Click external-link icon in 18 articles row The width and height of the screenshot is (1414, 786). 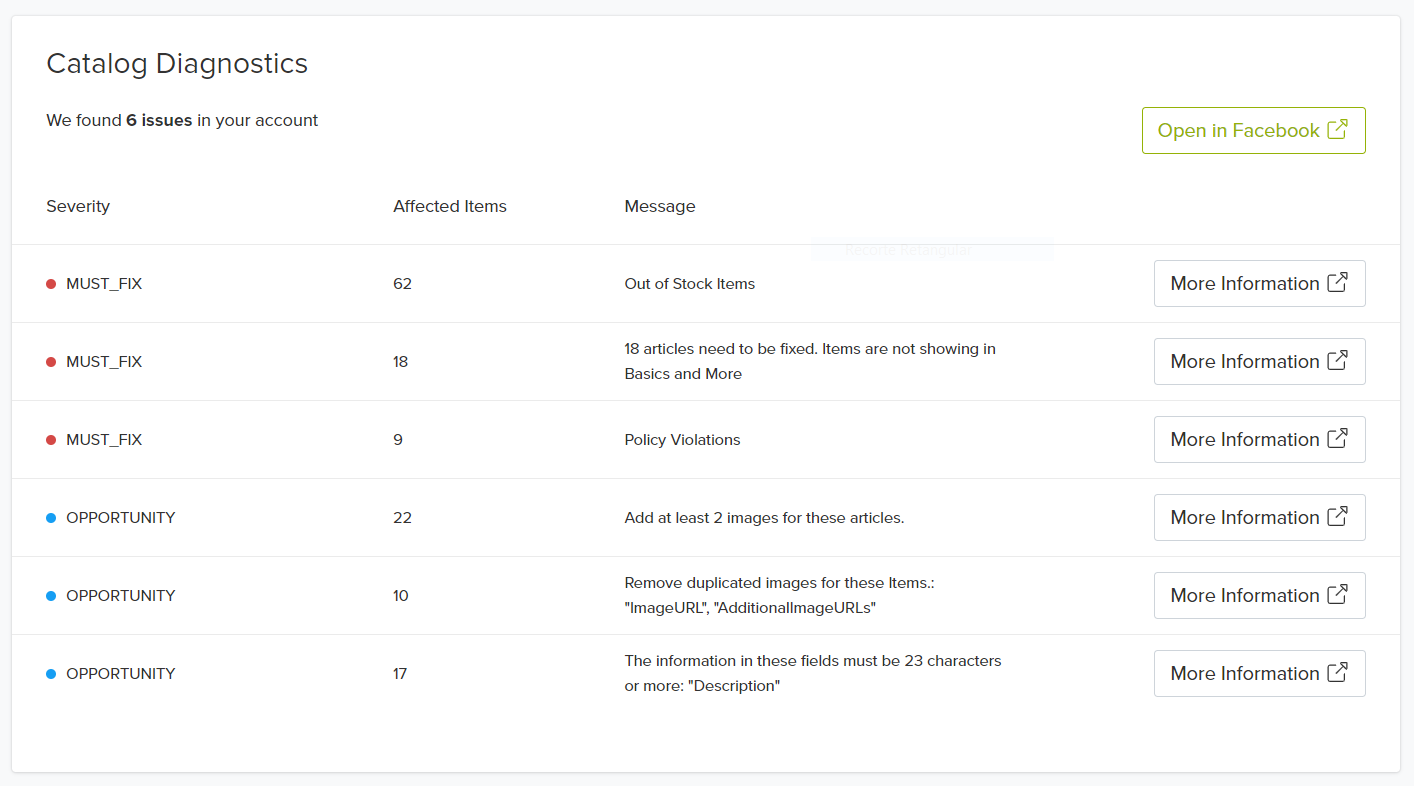click(1337, 361)
